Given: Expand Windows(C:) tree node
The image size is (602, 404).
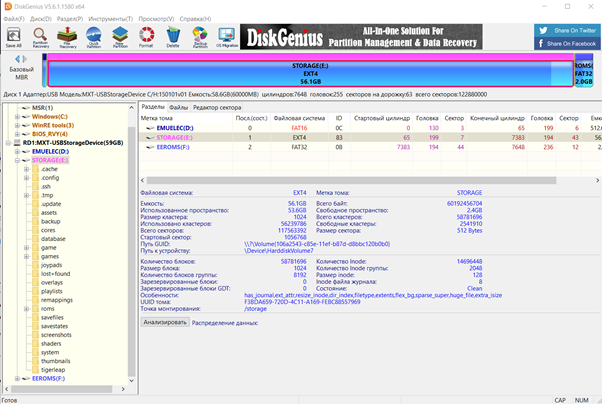Looking at the screenshot, I should [17, 117].
